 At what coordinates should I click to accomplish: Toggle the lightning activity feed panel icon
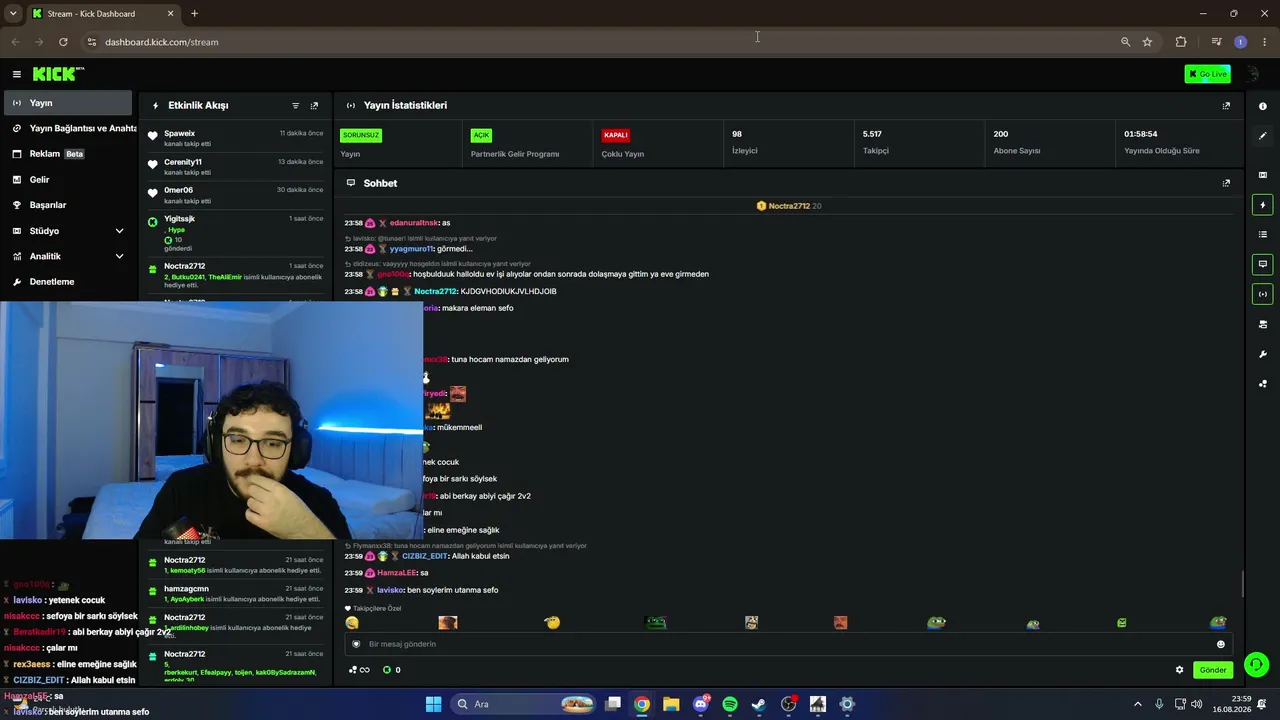[x=1263, y=205]
